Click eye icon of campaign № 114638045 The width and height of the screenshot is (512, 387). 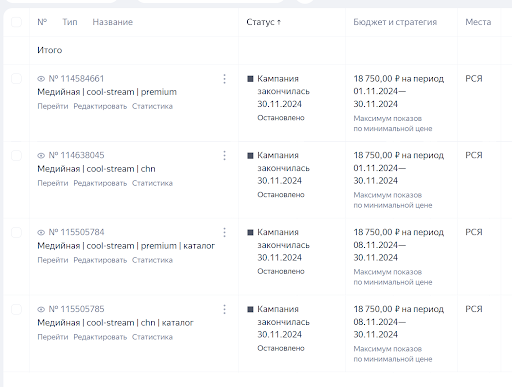(x=41, y=156)
